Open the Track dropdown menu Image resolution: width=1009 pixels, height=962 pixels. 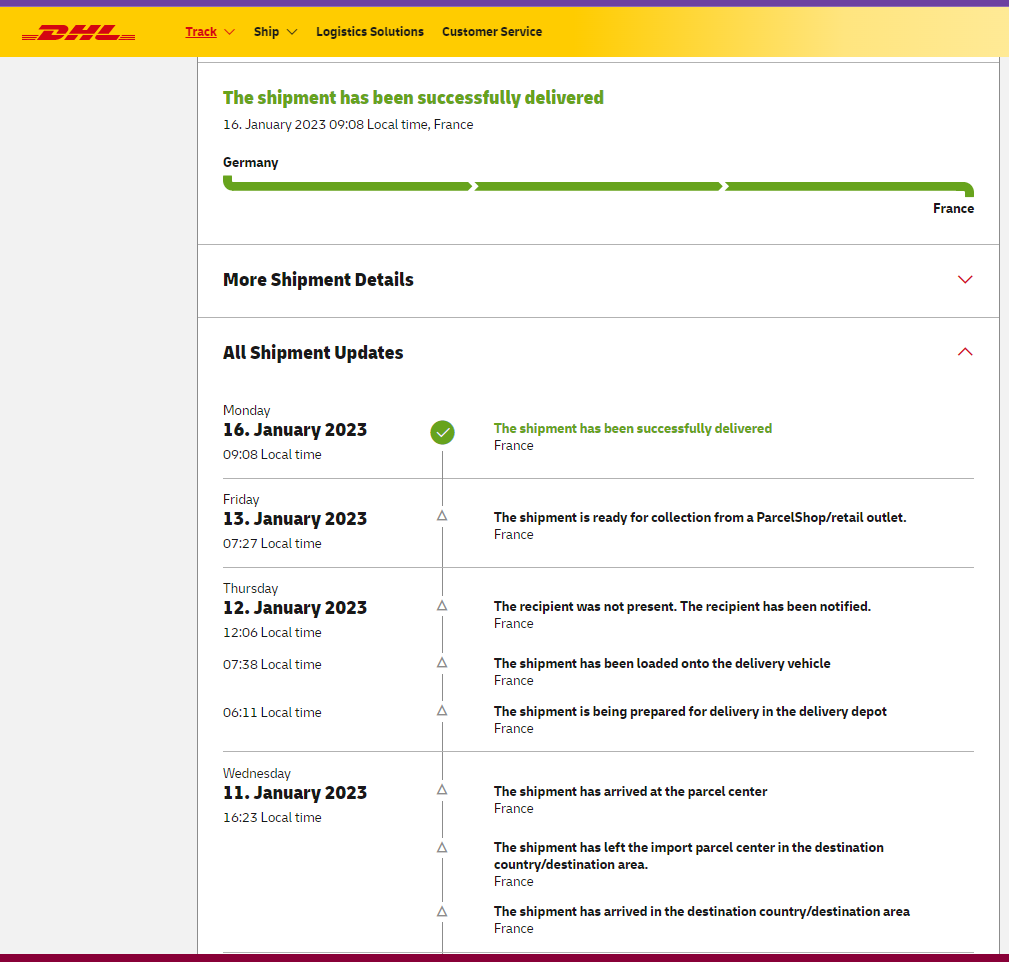coord(209,32)
